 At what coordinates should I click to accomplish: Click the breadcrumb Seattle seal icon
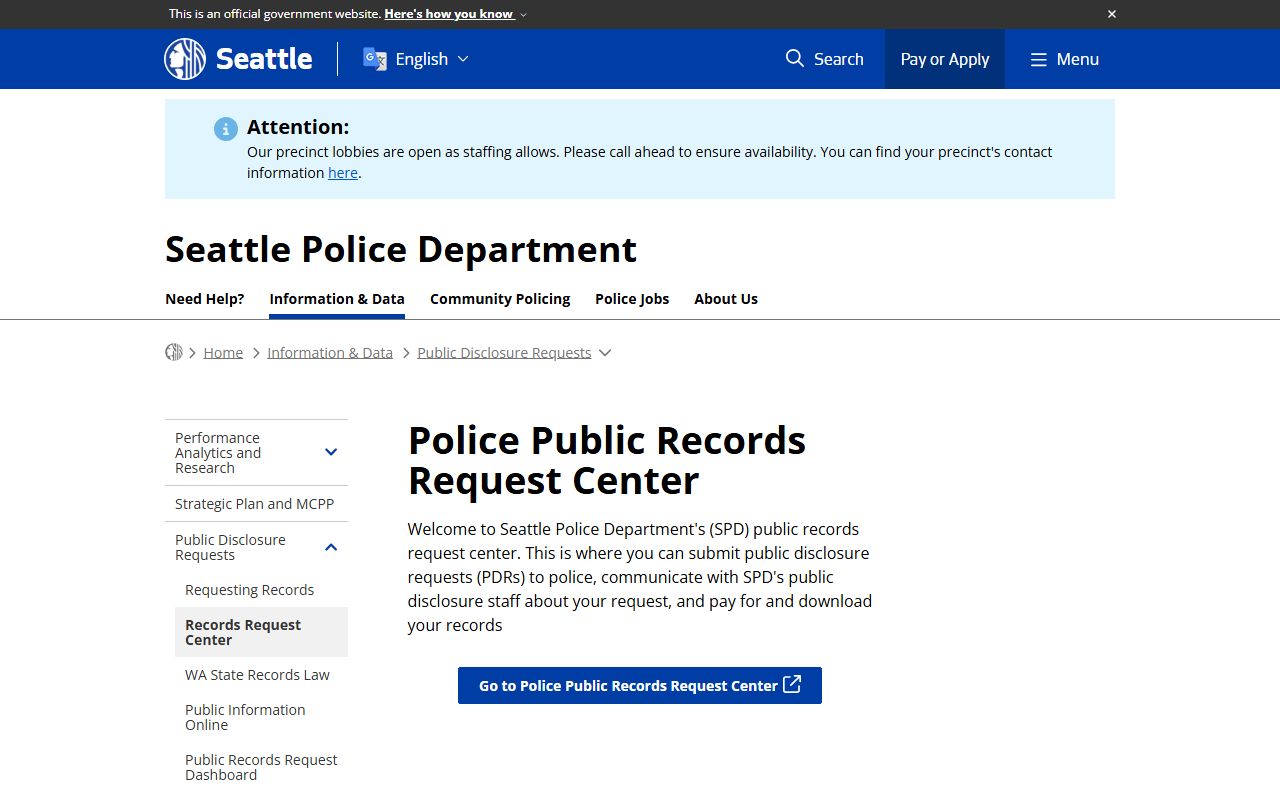(174, 352)
